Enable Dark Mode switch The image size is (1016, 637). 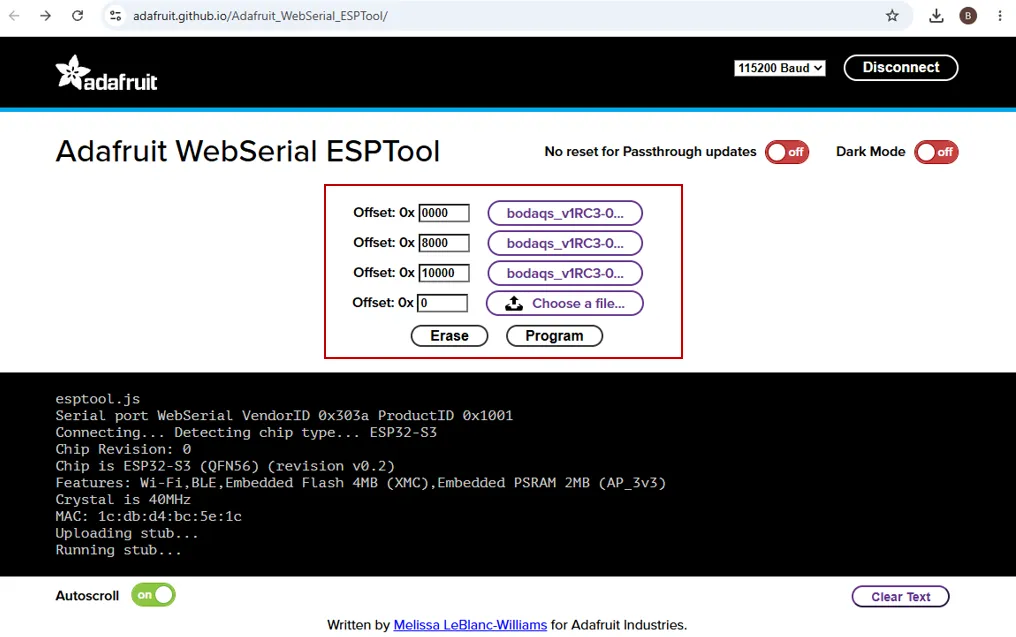coord(936,152)
